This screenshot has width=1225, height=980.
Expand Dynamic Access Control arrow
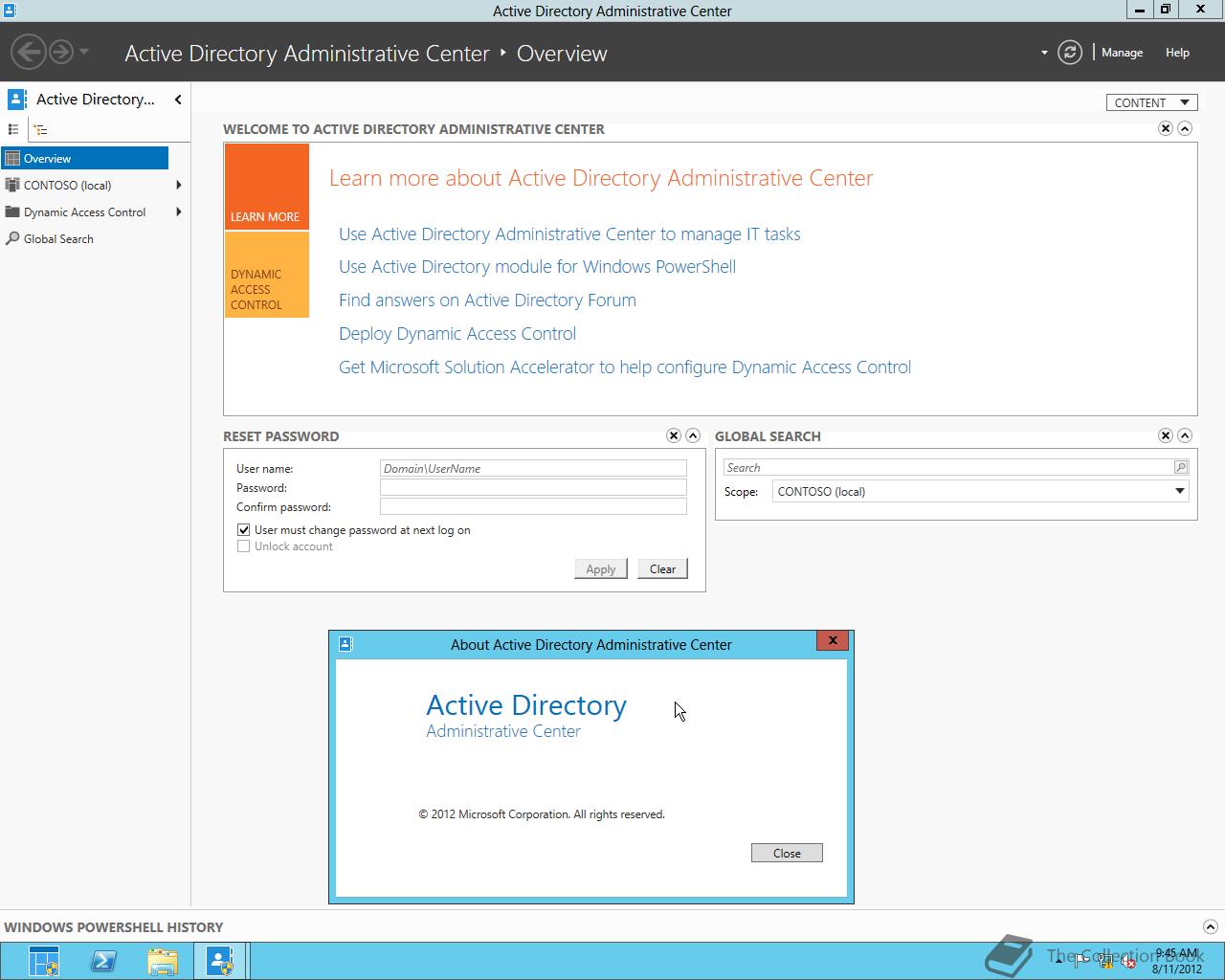(179, 212)
